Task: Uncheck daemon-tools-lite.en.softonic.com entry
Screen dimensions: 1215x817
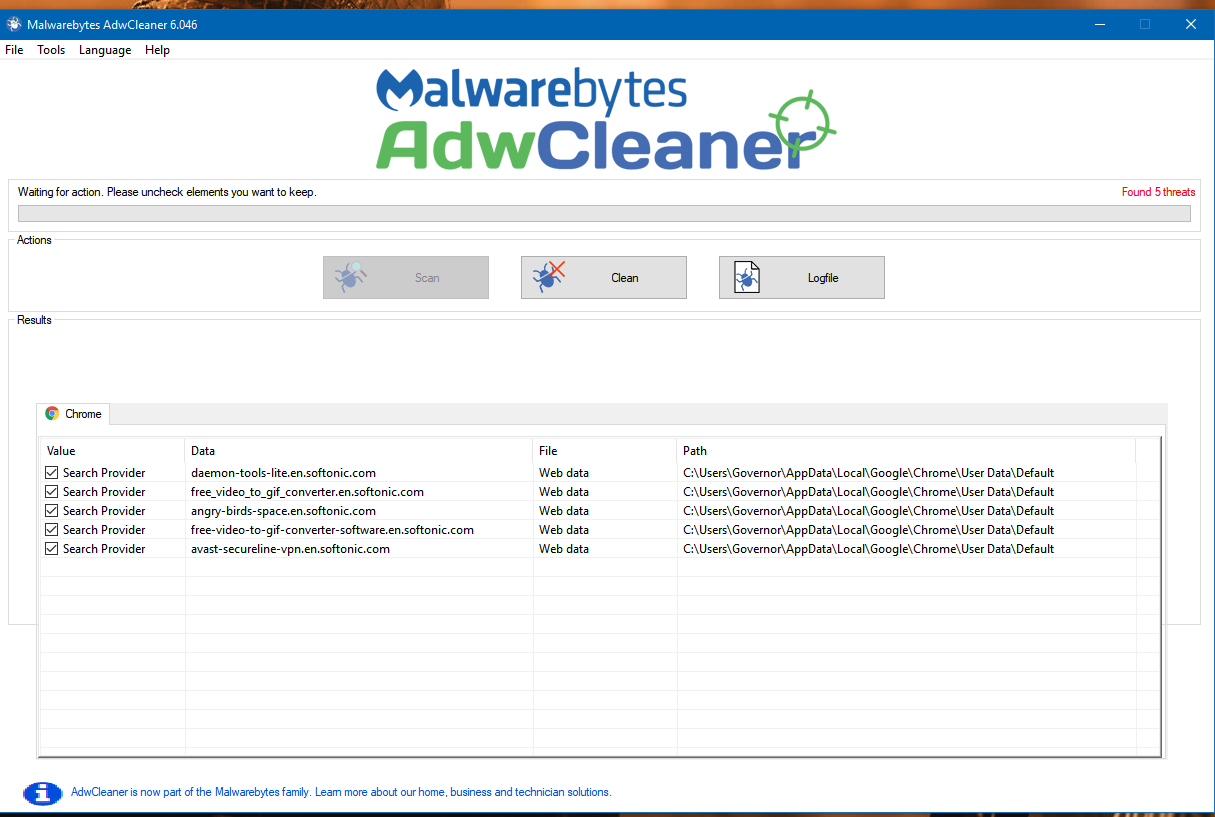Action: tap(52, 473)
